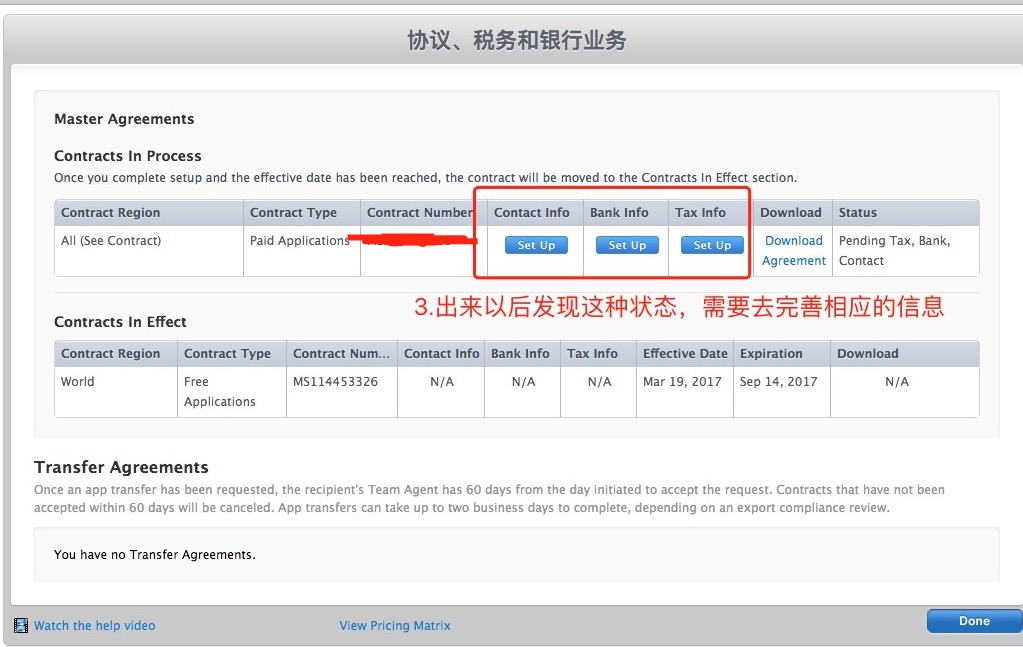Select contract number MS114453326 cell
1023x647 pixels.
335,382
